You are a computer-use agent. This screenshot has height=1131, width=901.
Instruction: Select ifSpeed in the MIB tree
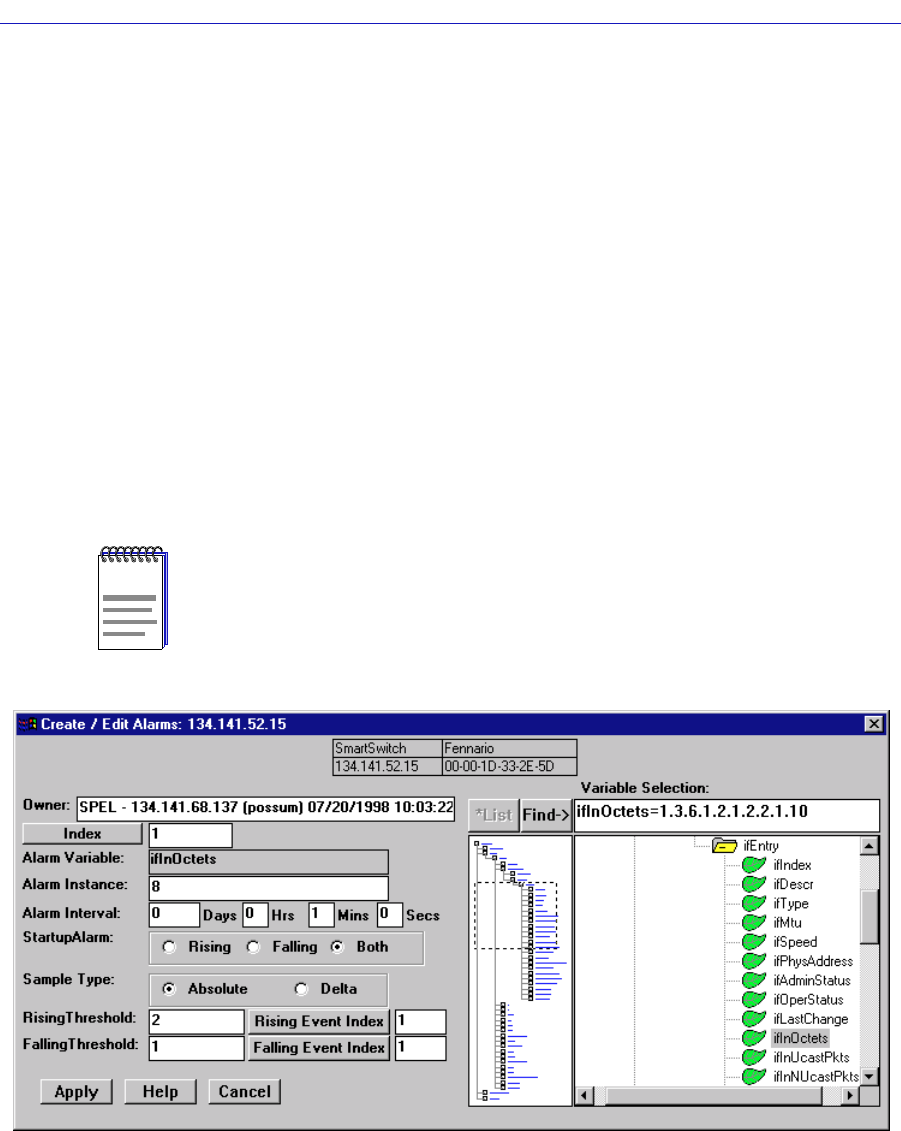click(795, 942)
